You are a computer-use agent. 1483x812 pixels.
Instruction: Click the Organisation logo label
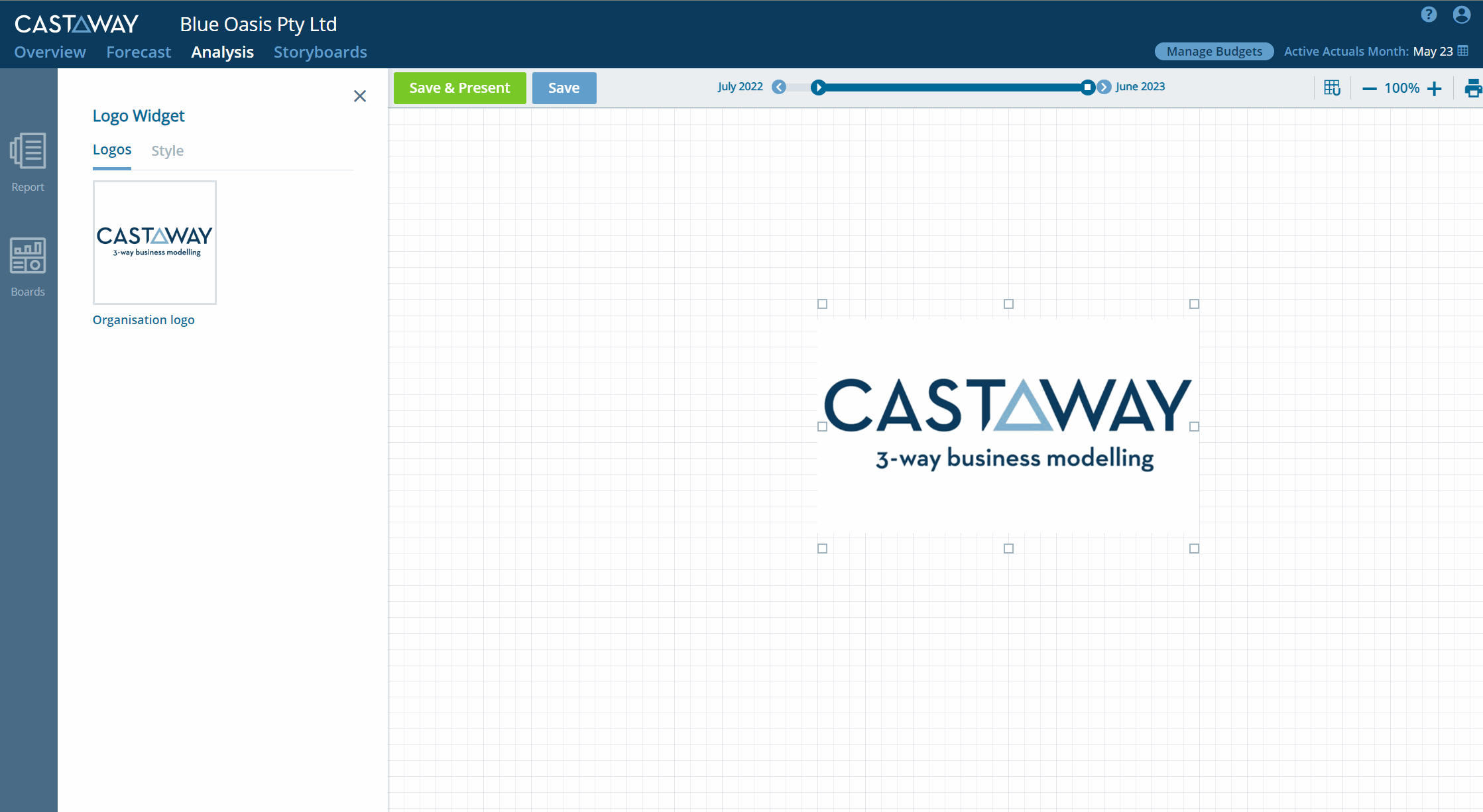pyautogui.click(x=144, y=319)
